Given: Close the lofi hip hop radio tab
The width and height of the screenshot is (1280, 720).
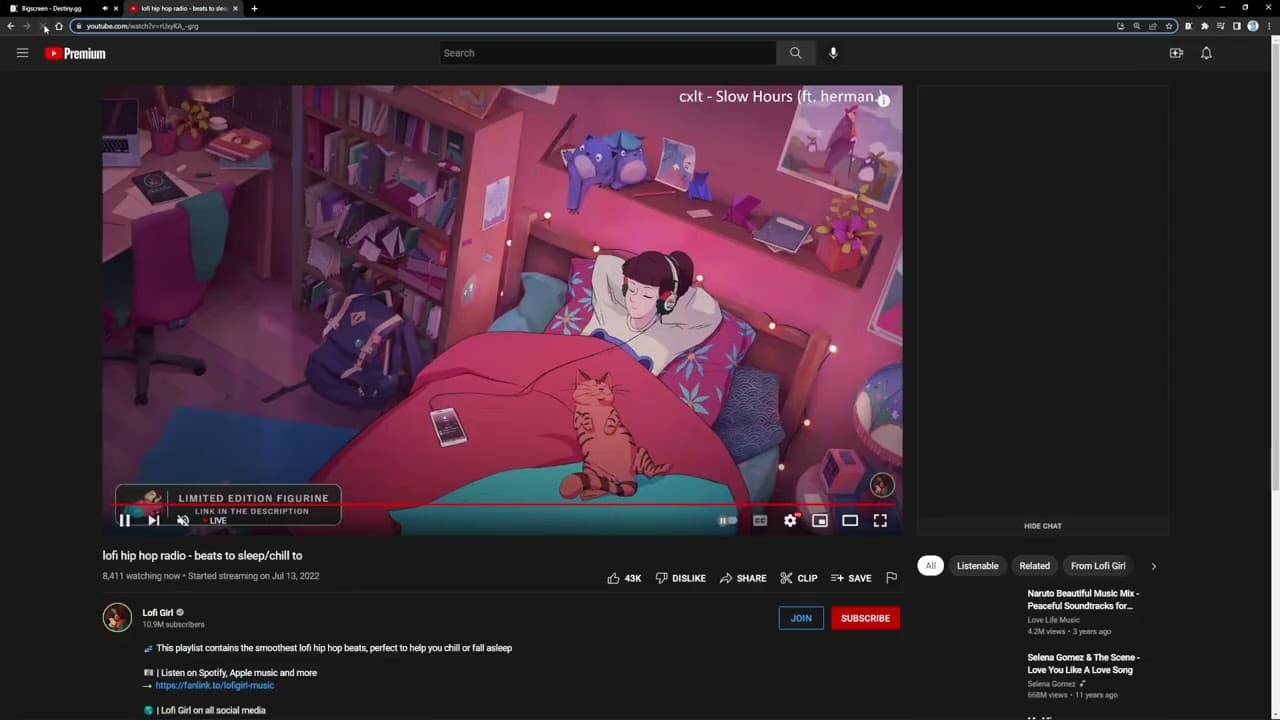Looking at the screenshot, I should [236, 8].
